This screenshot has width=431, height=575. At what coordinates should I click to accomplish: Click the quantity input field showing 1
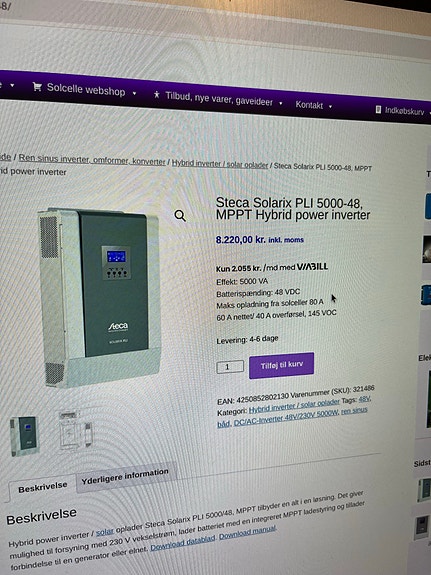click(230, 367)
